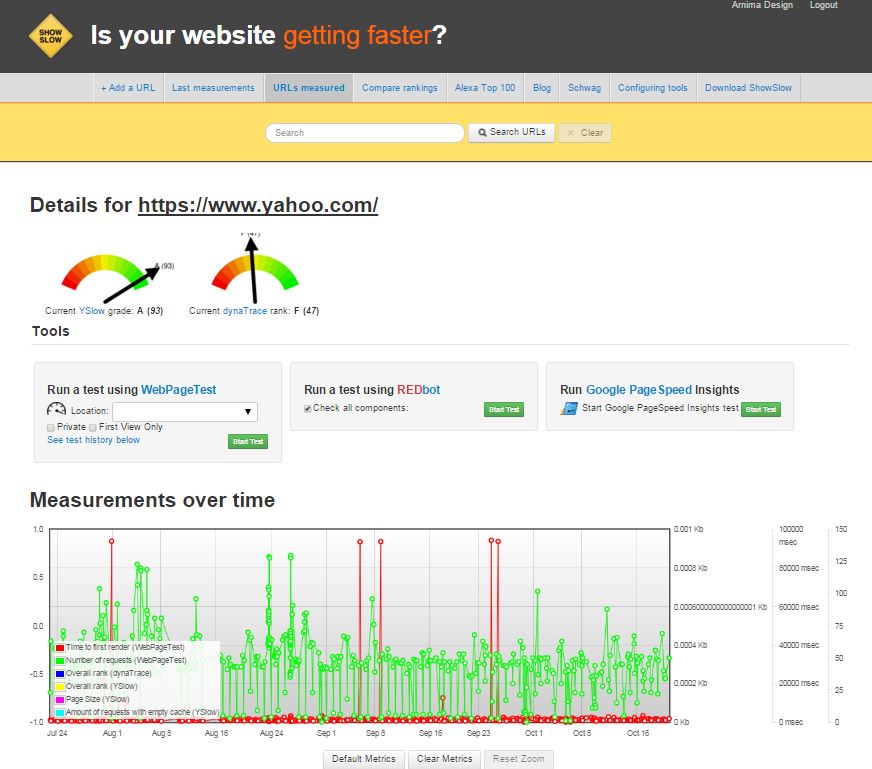Click the Search URLs button
872x769 pixels.
point(512,132)
